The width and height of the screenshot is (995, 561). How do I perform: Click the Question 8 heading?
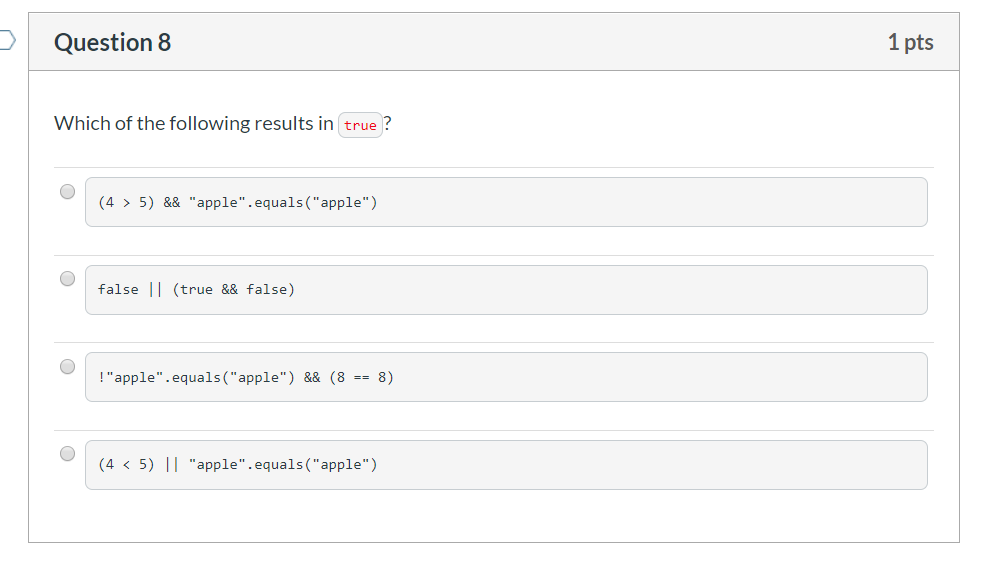[x=113, y=42]
